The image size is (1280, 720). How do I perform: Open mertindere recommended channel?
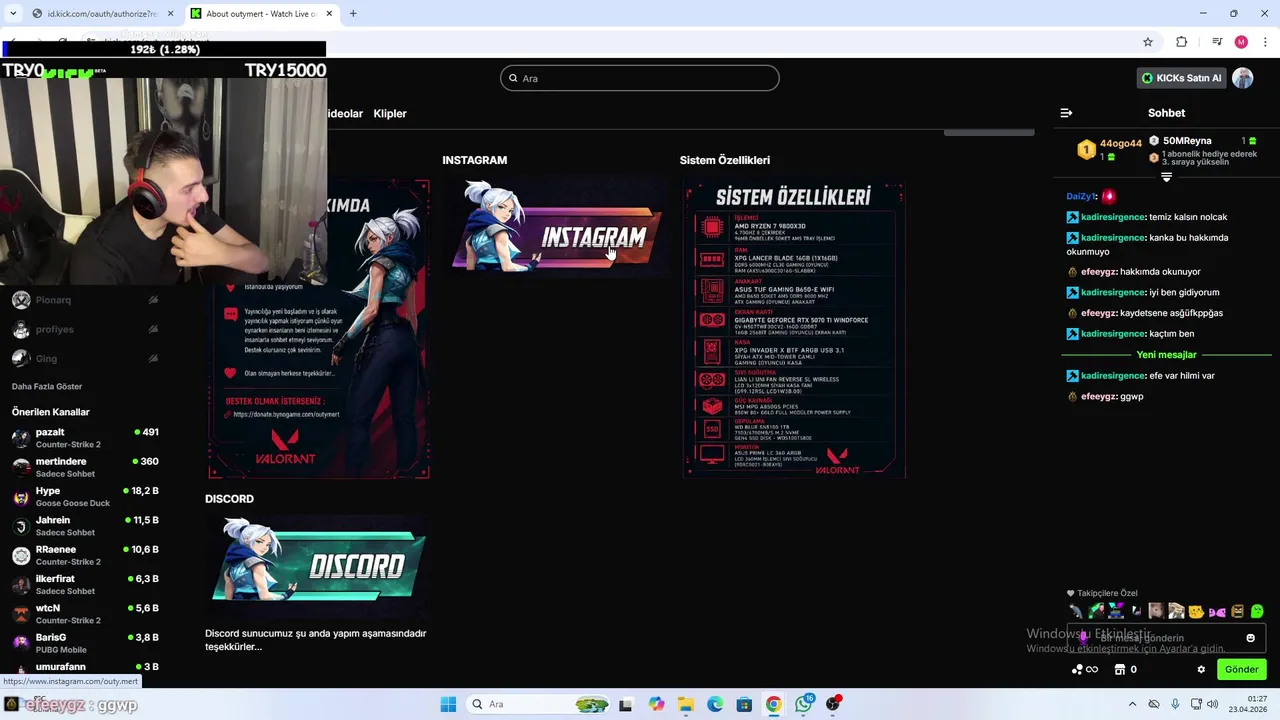point(86,467)
